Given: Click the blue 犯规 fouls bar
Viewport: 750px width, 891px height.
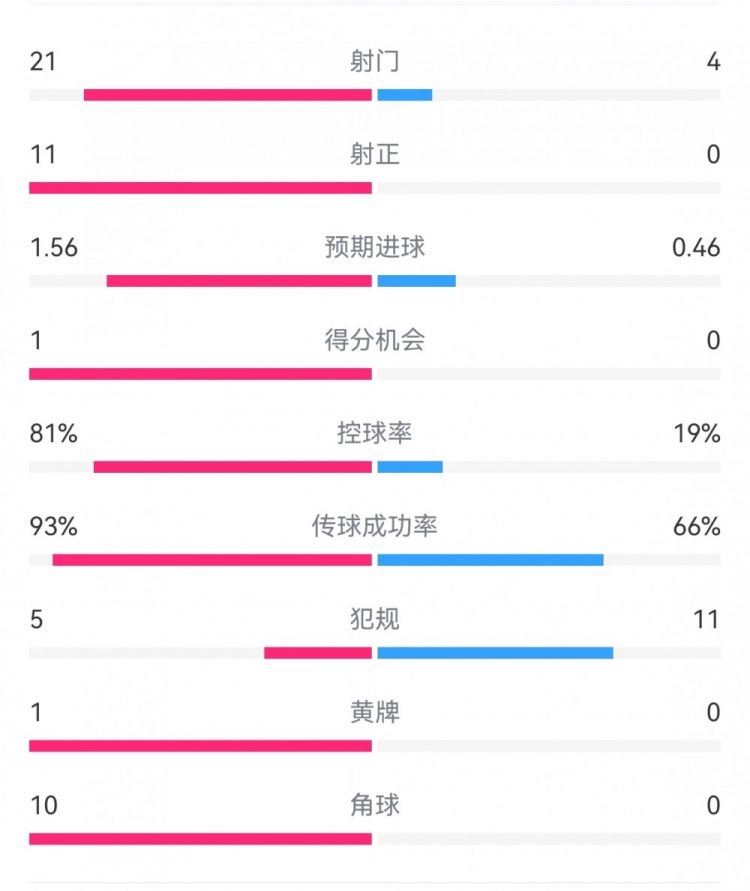Looking at the screenshot, I should click(x=495, y=653).
